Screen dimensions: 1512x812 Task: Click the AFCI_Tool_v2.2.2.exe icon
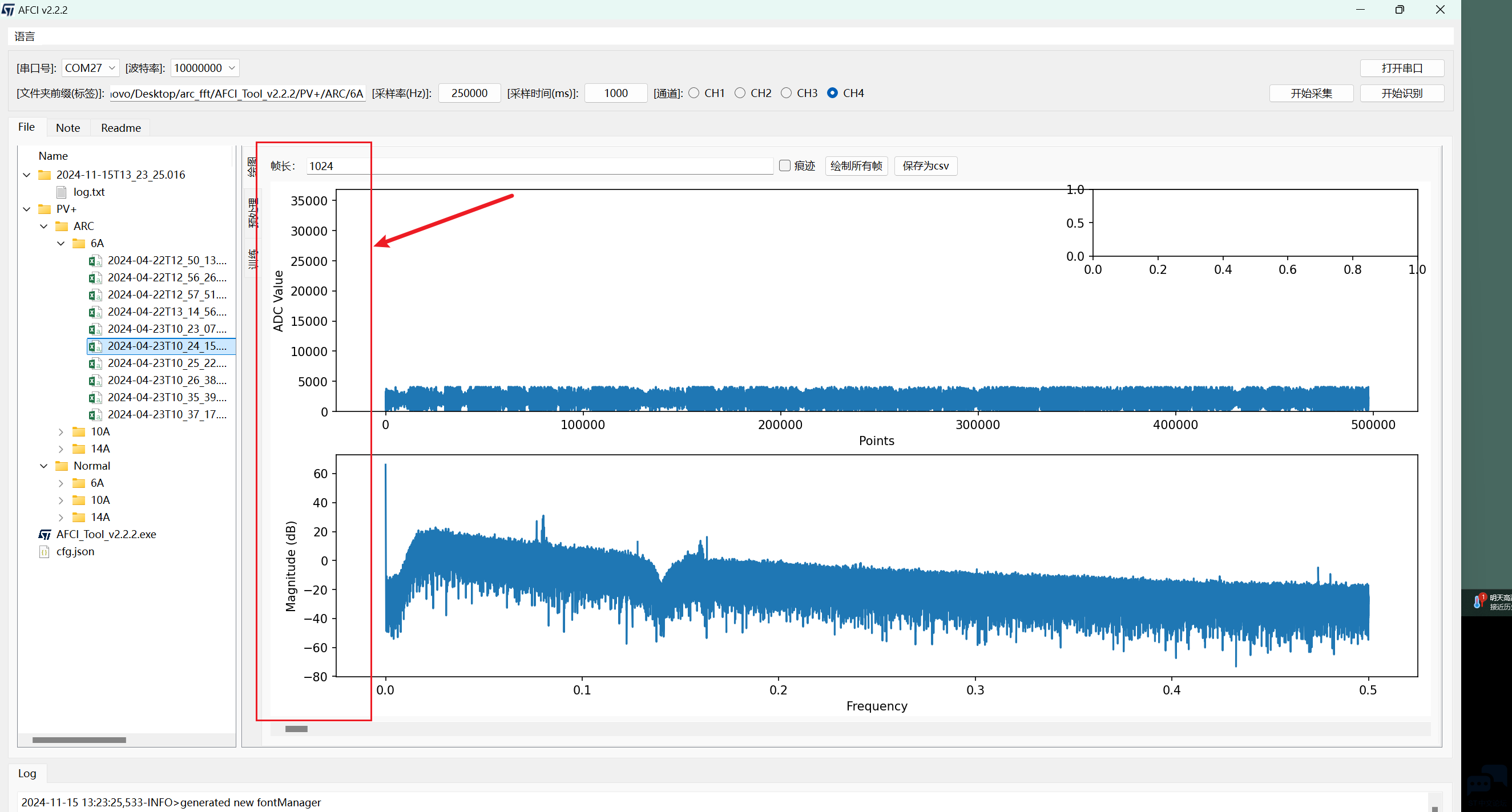(45, 535)
